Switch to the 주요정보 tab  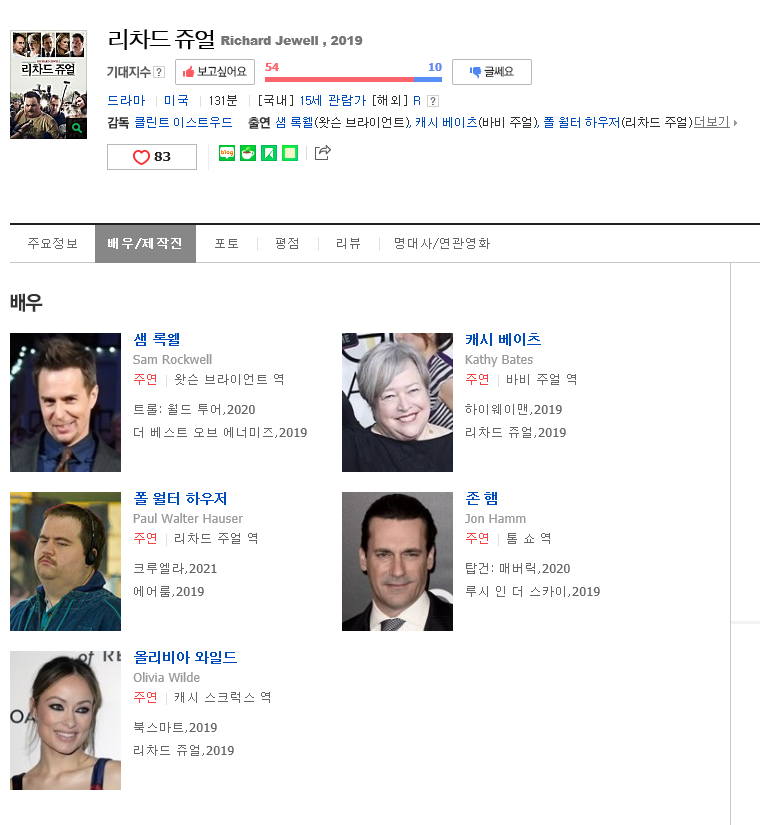pyautogui.click(x=52, y=243)
